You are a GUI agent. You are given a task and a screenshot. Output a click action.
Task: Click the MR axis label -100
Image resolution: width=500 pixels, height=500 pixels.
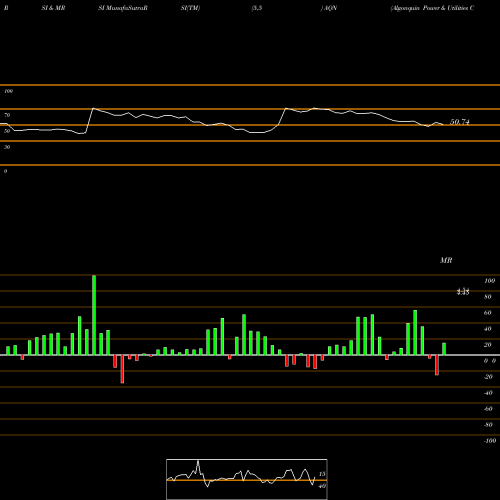point(490,441)
